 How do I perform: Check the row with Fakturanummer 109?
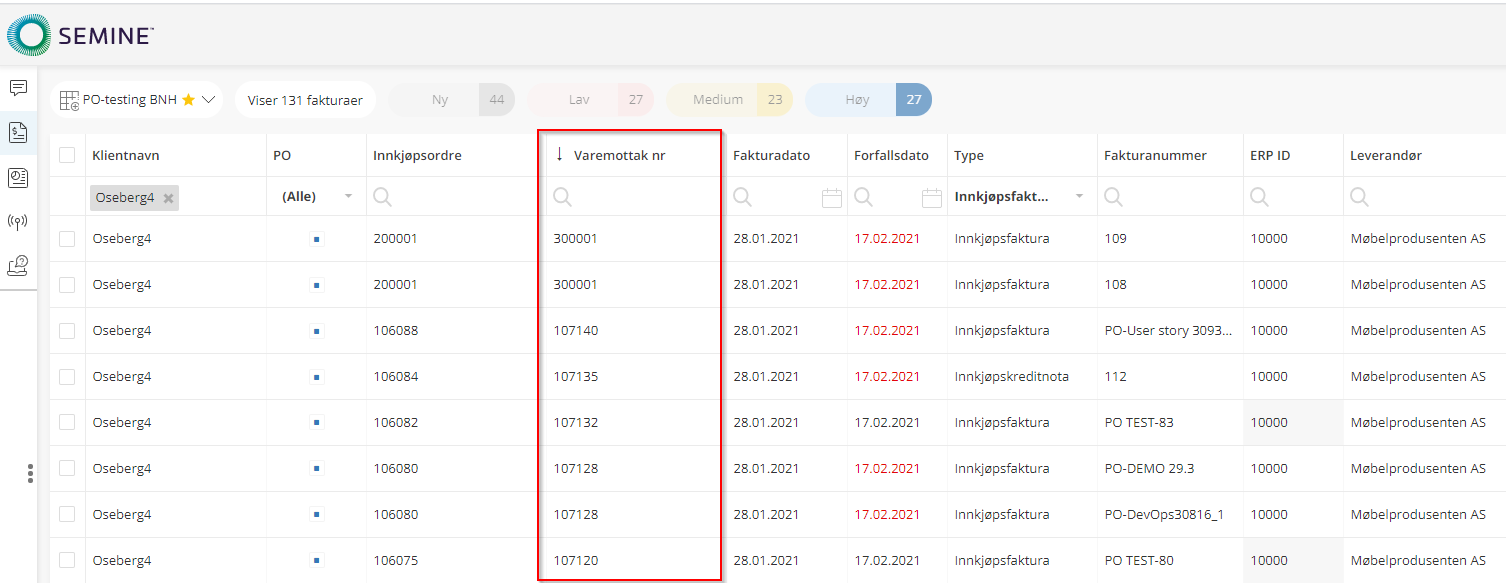(67, 239)
